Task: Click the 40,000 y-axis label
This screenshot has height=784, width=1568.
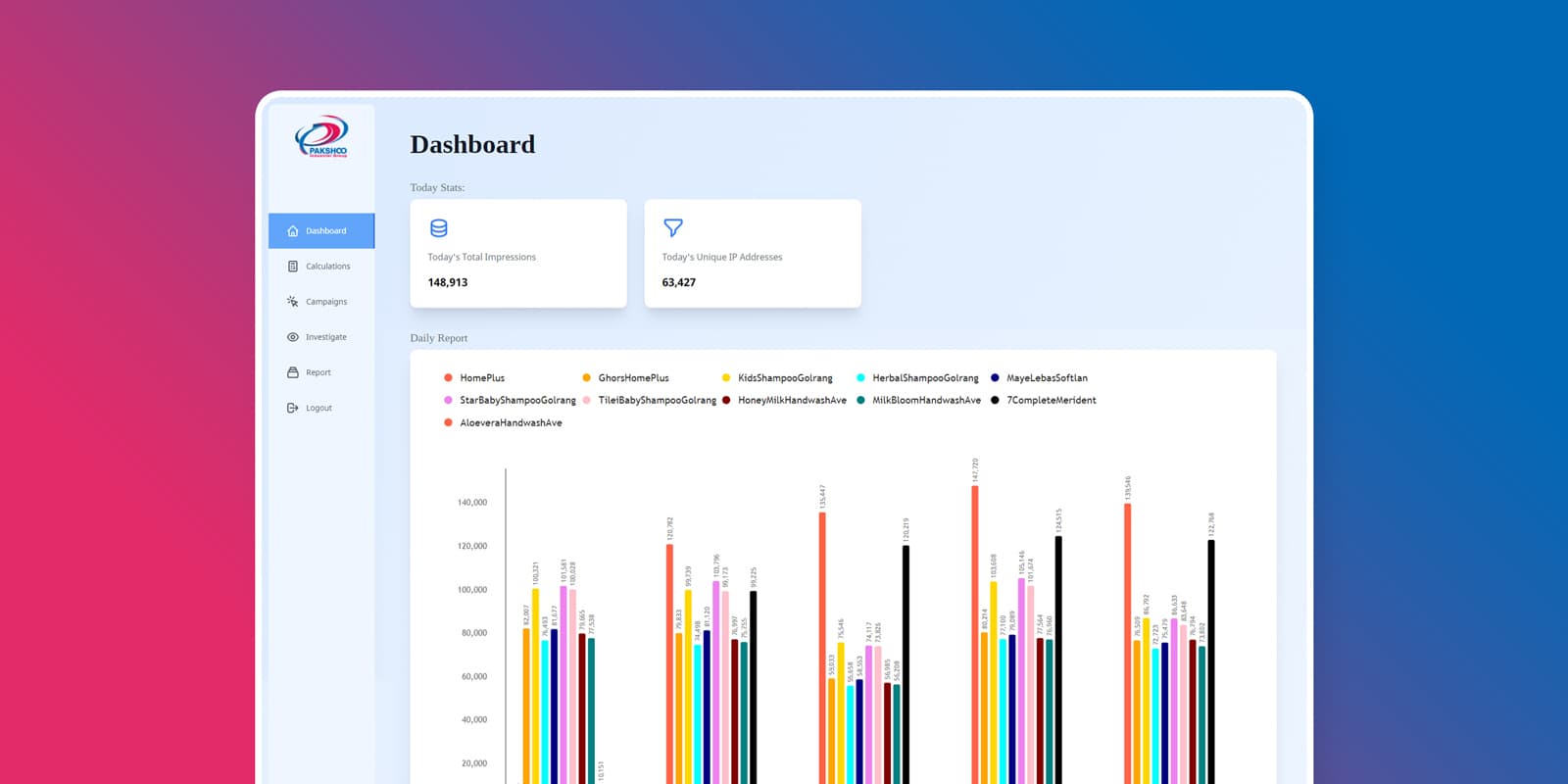Action: pos(474,719)
